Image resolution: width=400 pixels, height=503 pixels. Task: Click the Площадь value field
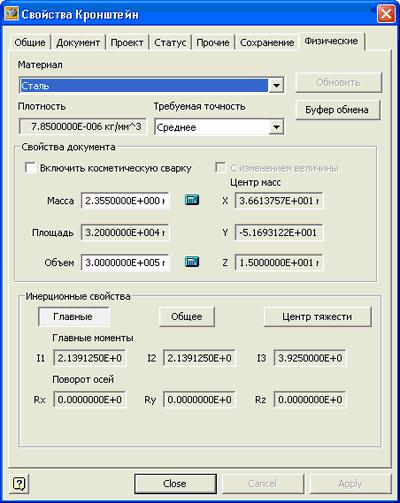tap(125, 232)
